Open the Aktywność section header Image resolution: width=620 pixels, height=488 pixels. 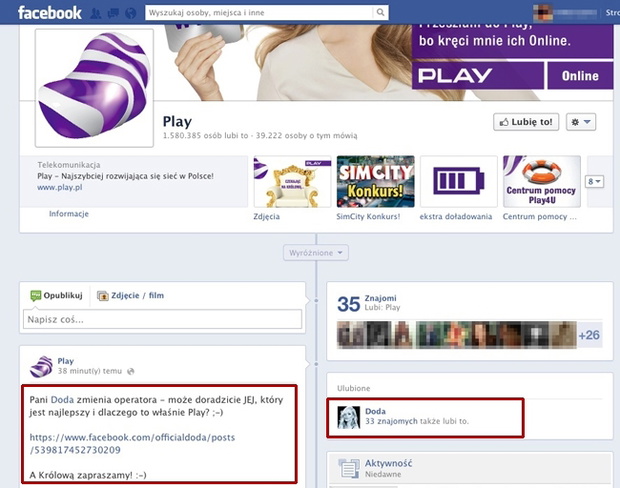pos(388,463)
